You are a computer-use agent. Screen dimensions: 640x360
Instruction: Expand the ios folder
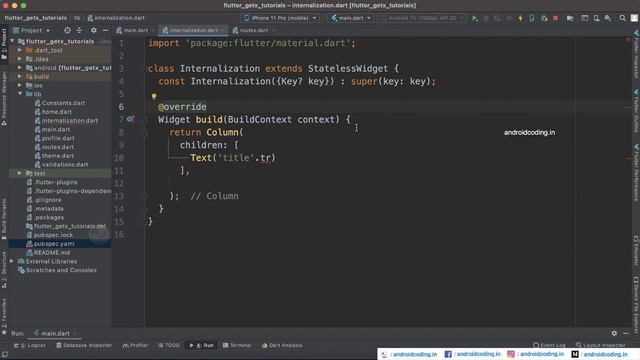point(20,85)
